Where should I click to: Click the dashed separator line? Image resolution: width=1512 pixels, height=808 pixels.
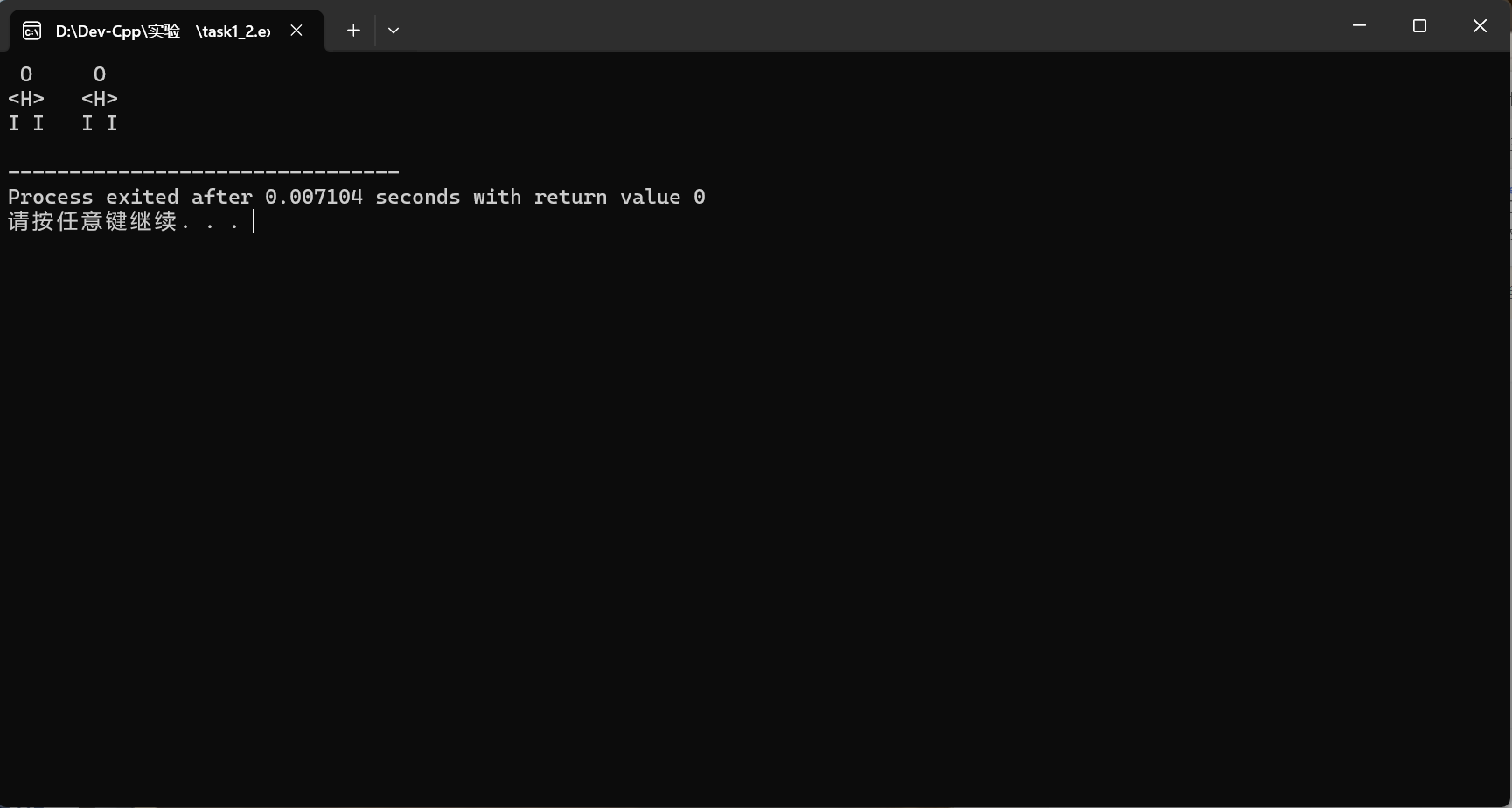coord(204,172)
